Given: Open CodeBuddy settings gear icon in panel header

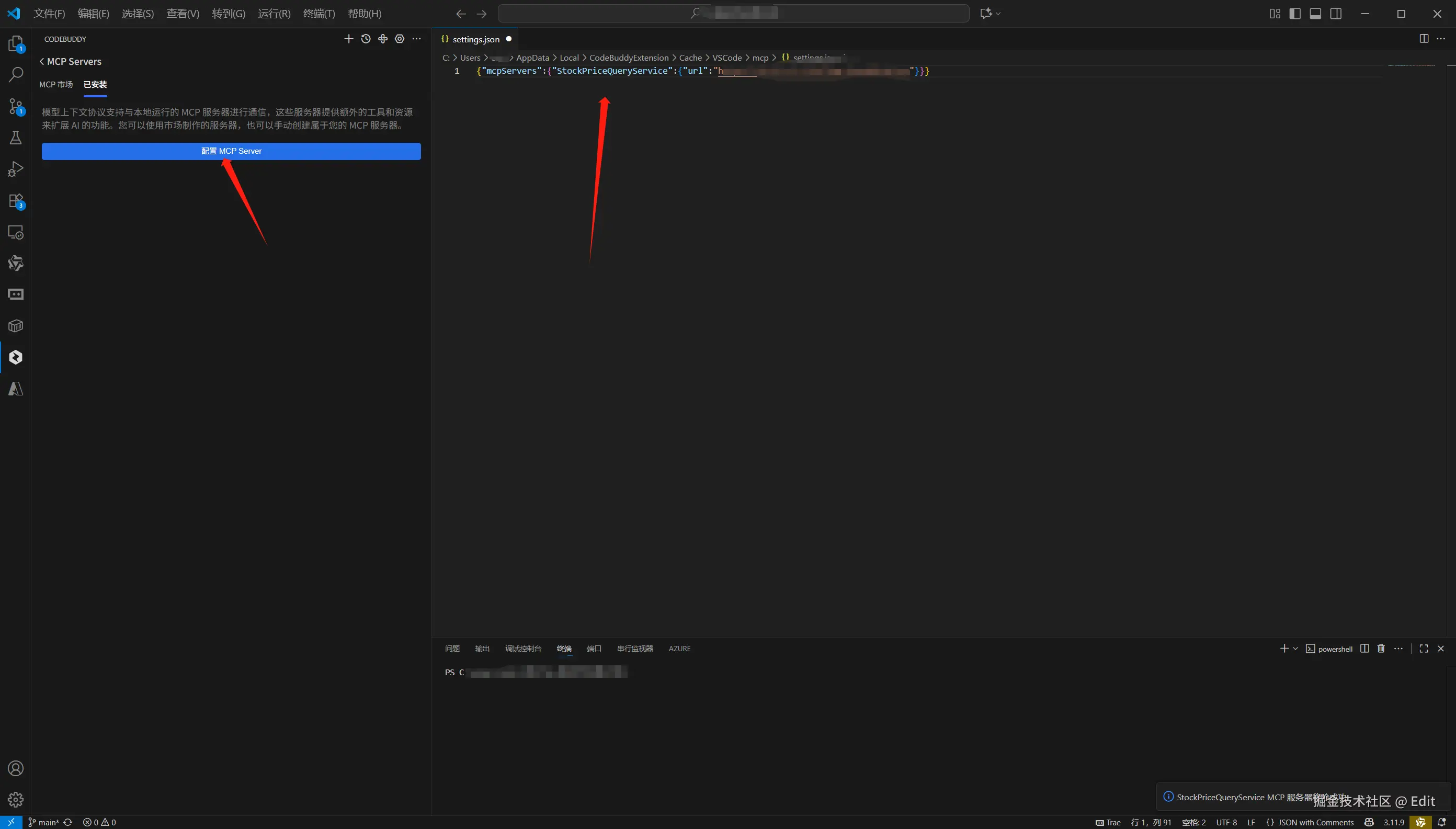Looking at the screenshot, I should click(x=400, y=39).
